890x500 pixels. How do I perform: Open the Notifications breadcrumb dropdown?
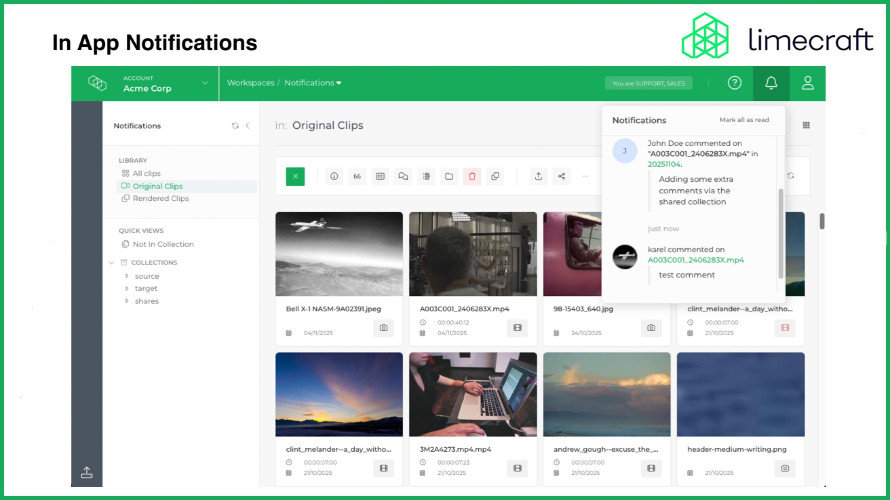[x=313, y=83]
